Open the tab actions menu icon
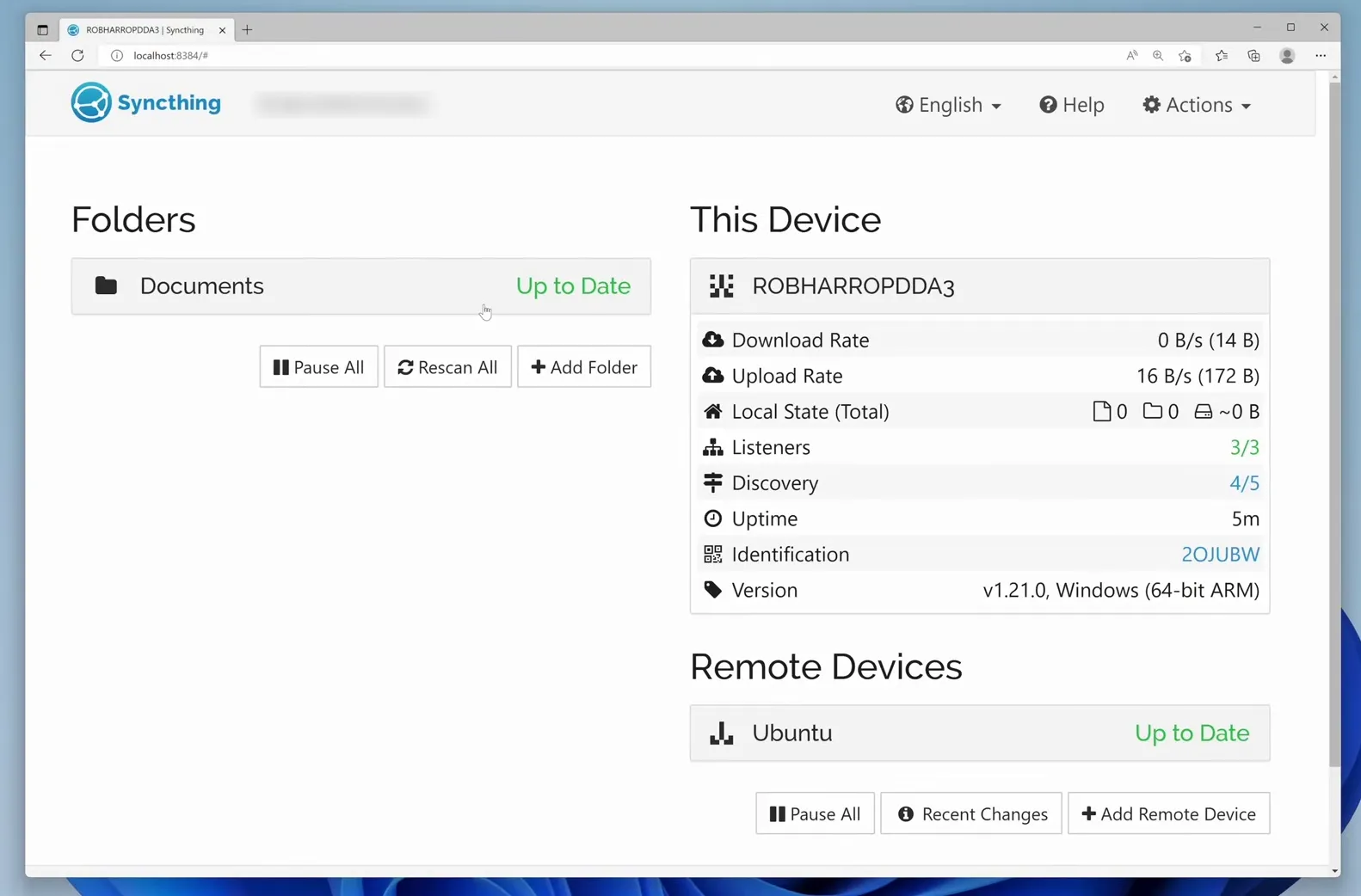The height and width of the screenshot is (896, 1361). pos(42,29)
